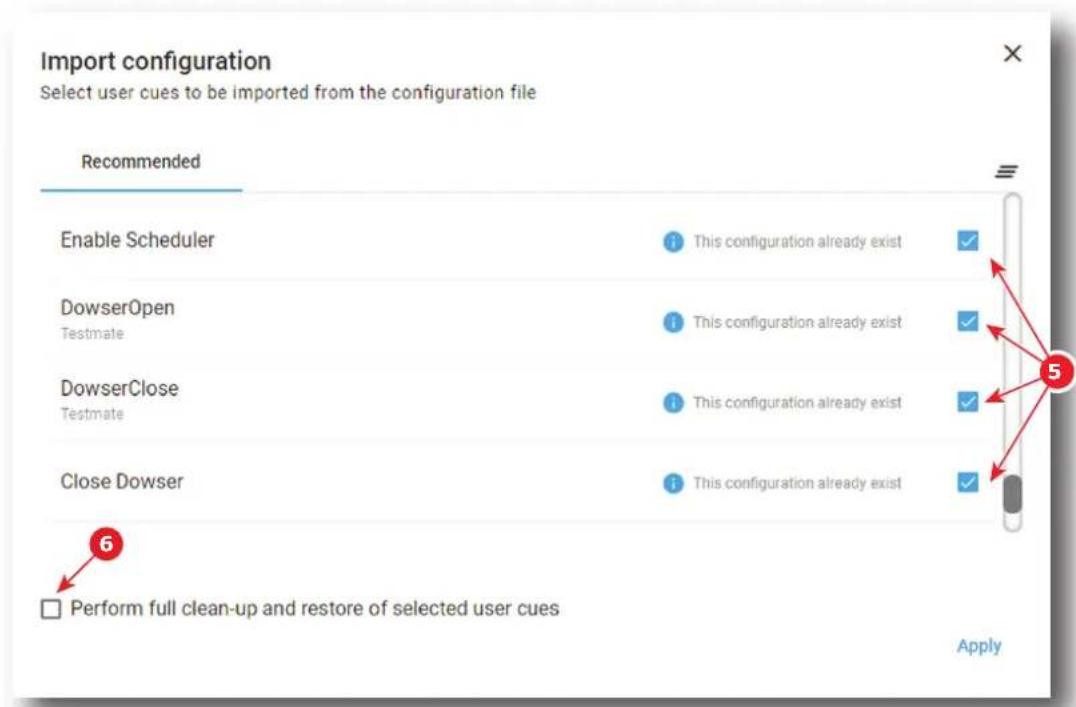Apply the selected import configuration
Image resolution: width=1076 pixels, height=707 pixels.
[x=979, y=646]
